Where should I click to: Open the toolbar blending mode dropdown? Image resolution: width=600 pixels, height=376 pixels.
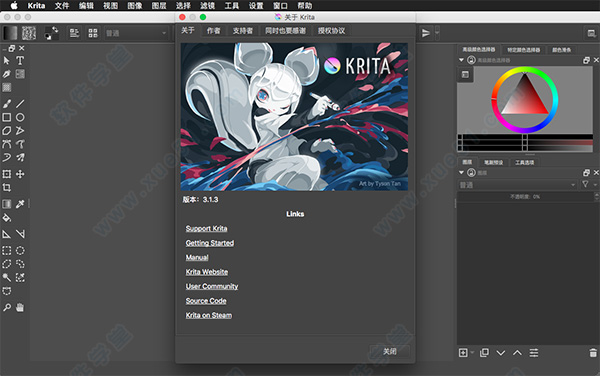point(136,33)
